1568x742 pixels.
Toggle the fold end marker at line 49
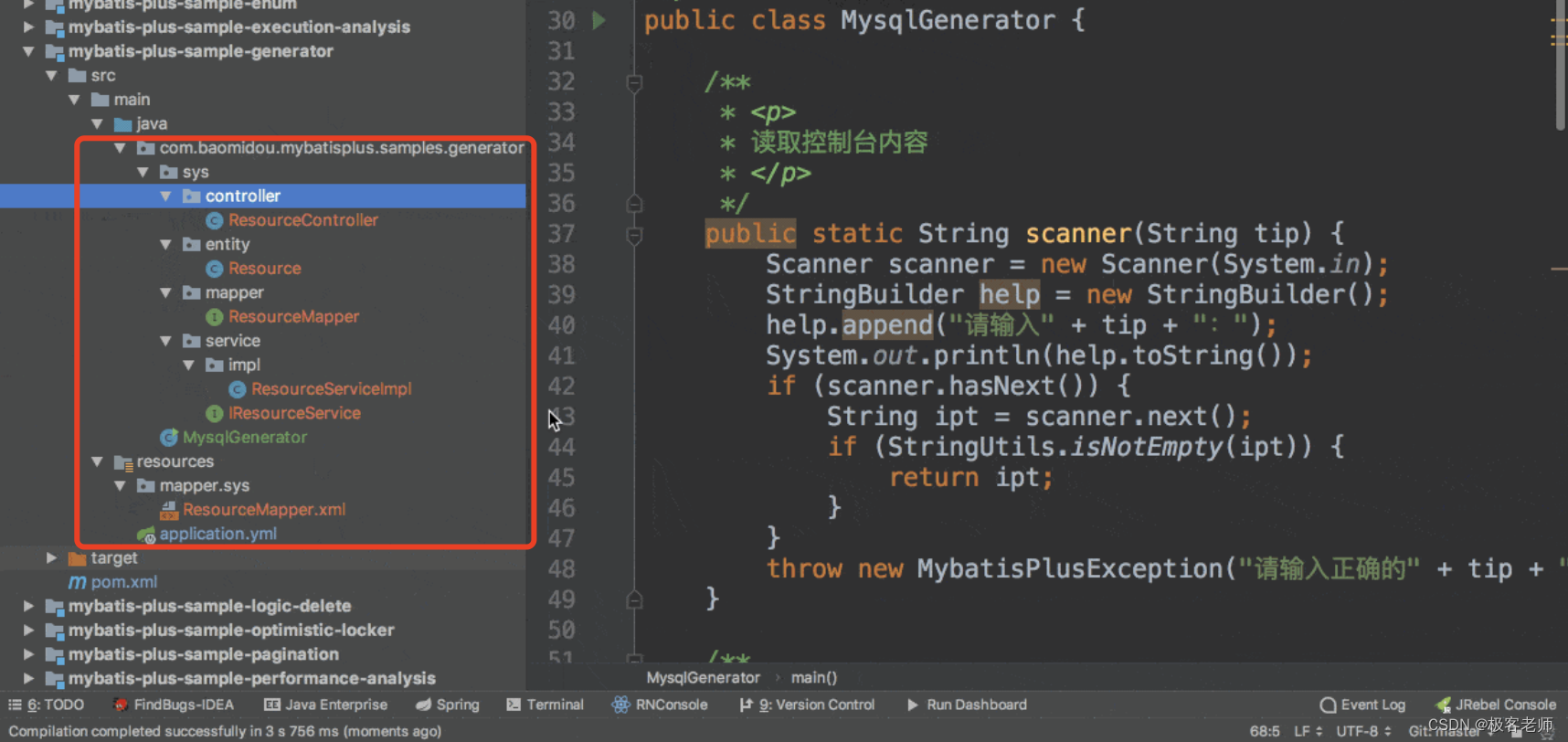634,599
